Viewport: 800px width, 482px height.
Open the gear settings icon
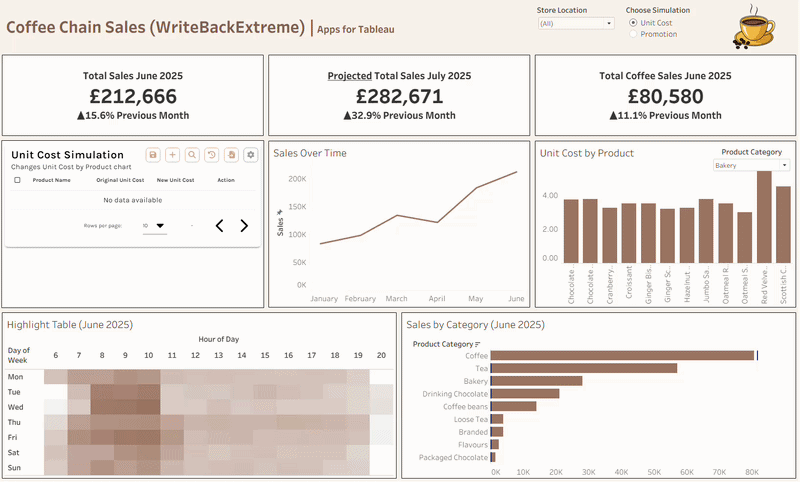(x=251, y=155)
